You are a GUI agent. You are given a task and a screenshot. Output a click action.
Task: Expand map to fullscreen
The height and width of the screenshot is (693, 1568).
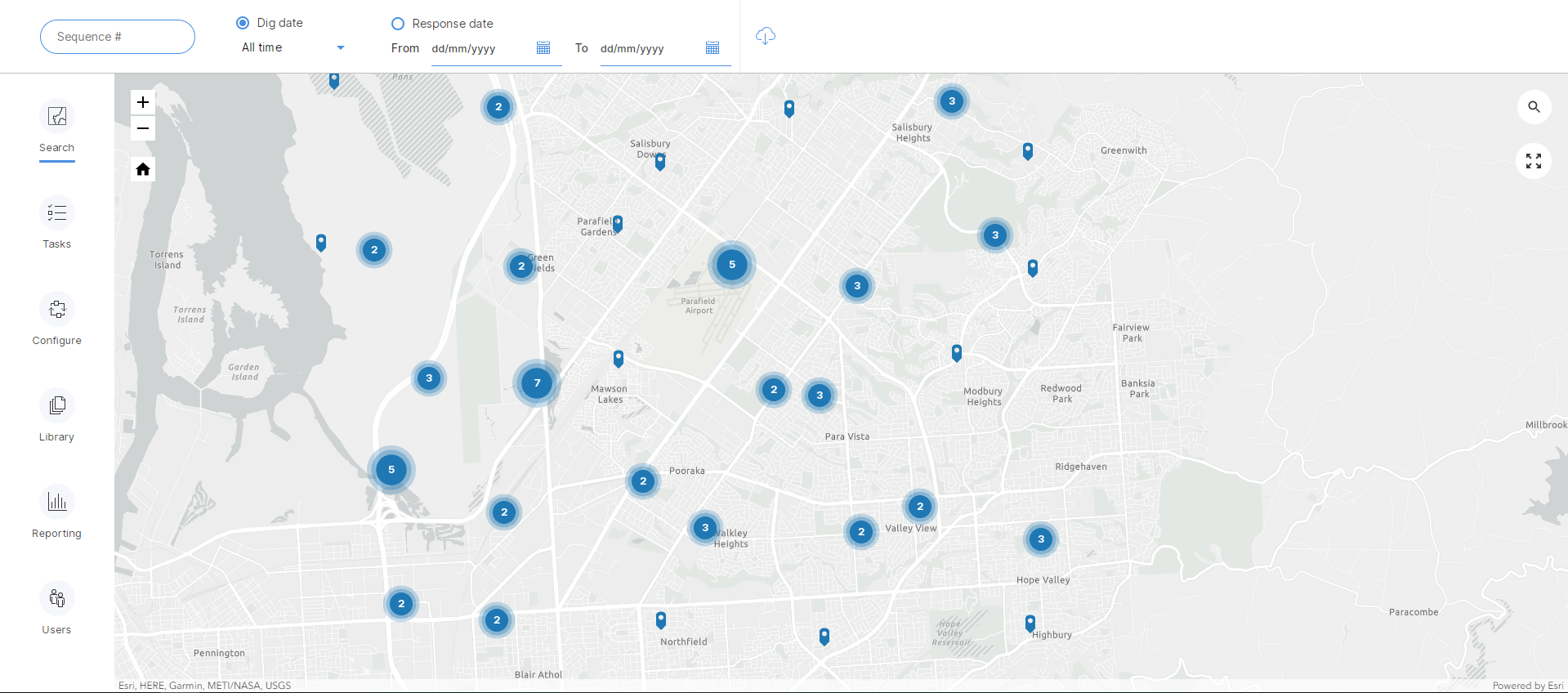click(1534, 161)
